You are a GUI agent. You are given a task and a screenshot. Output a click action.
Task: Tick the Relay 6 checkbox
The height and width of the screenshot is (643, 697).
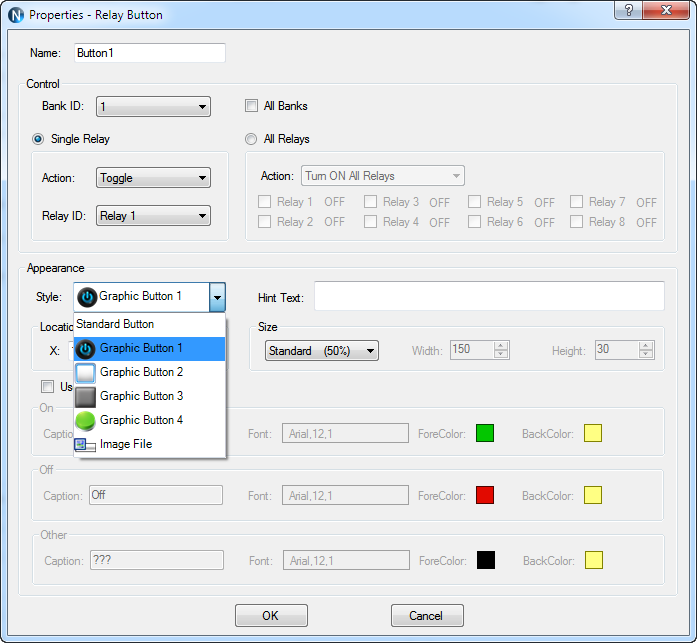tap(474, 221)
